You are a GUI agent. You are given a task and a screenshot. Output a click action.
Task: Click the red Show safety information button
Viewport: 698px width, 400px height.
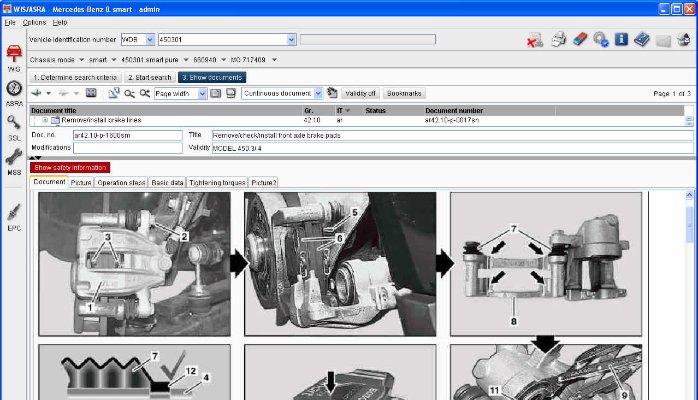click(70, 168)
